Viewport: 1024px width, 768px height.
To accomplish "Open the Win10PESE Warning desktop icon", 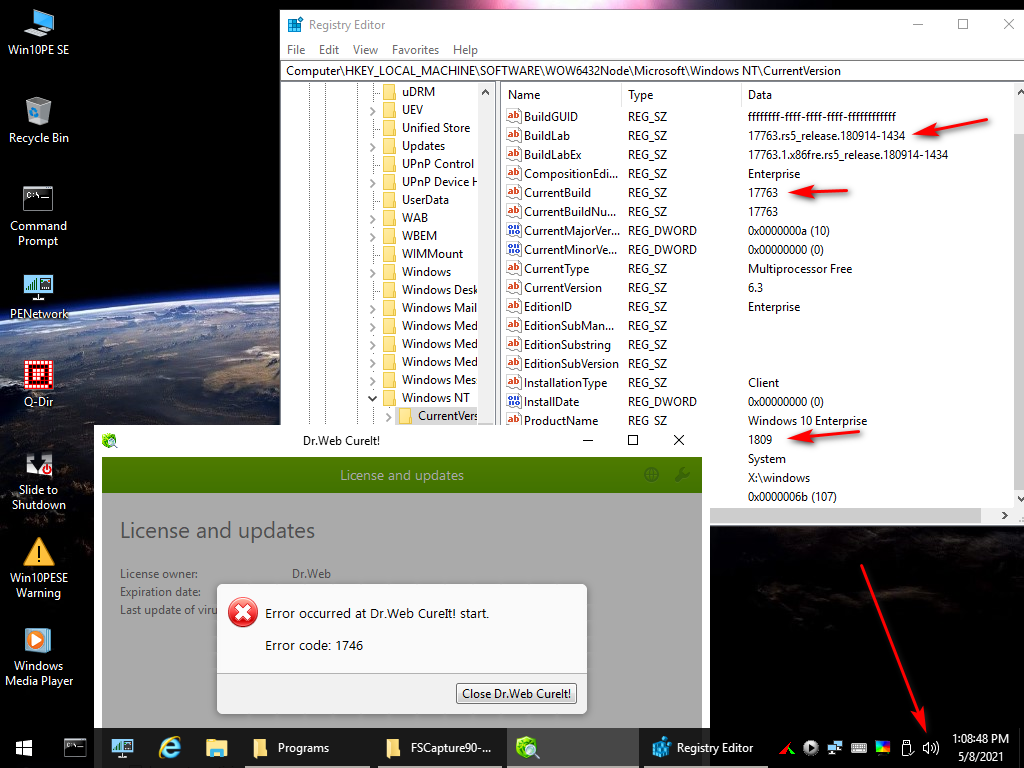I will pyautogui.click(x=39, y=568).
